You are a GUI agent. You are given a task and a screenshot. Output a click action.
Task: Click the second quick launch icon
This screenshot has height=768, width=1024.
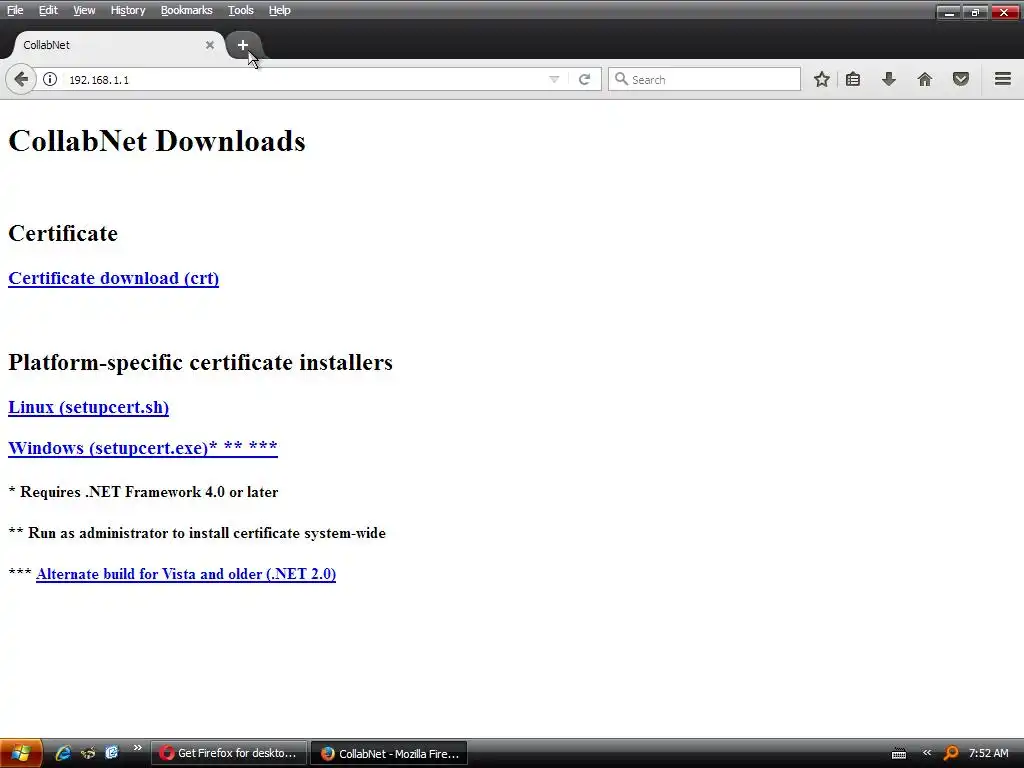(x=88, y=753)
